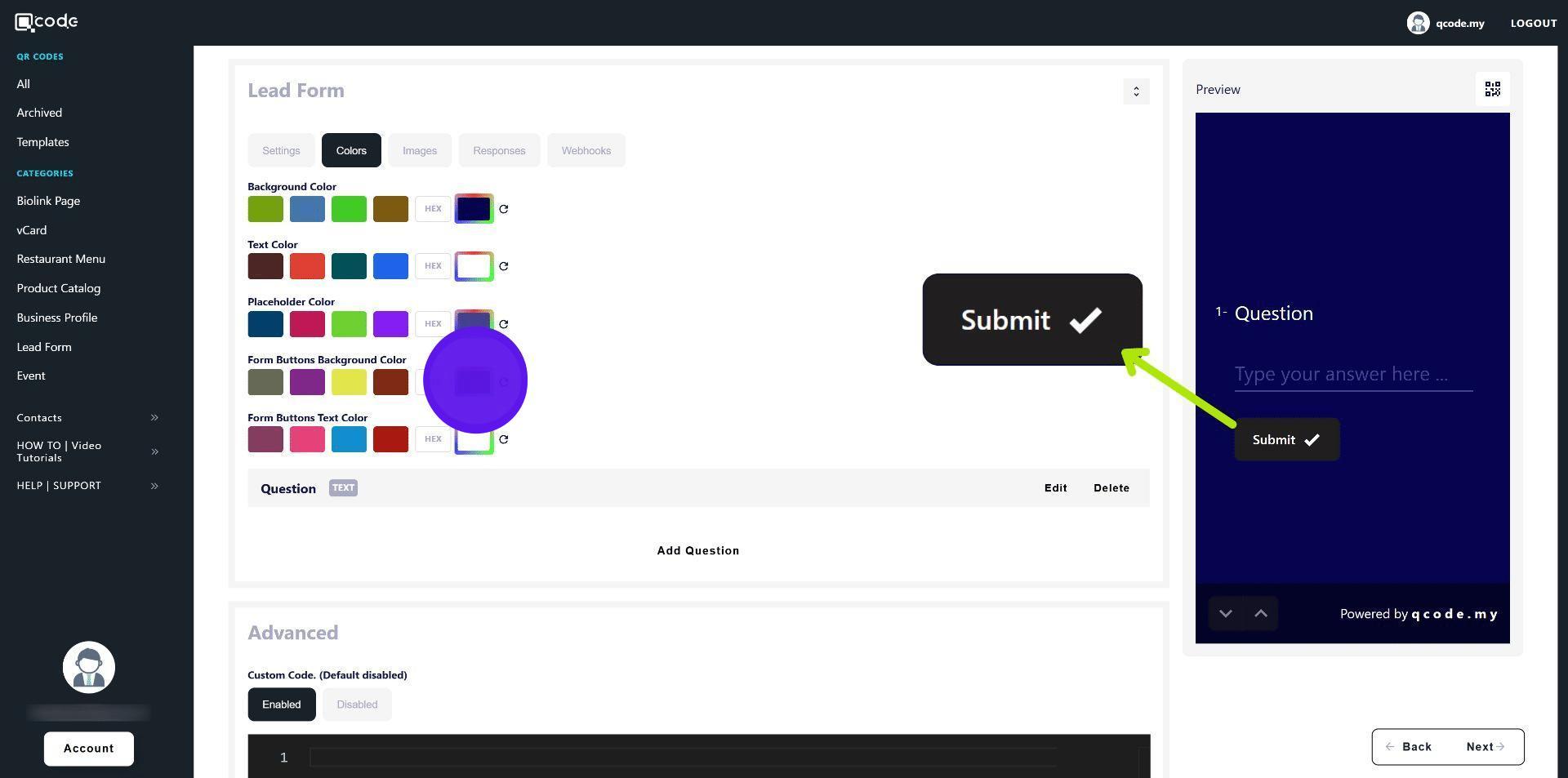Go to previous question with up chevron
This screenshot has height=778, width=1568.
click(1261, 614)
